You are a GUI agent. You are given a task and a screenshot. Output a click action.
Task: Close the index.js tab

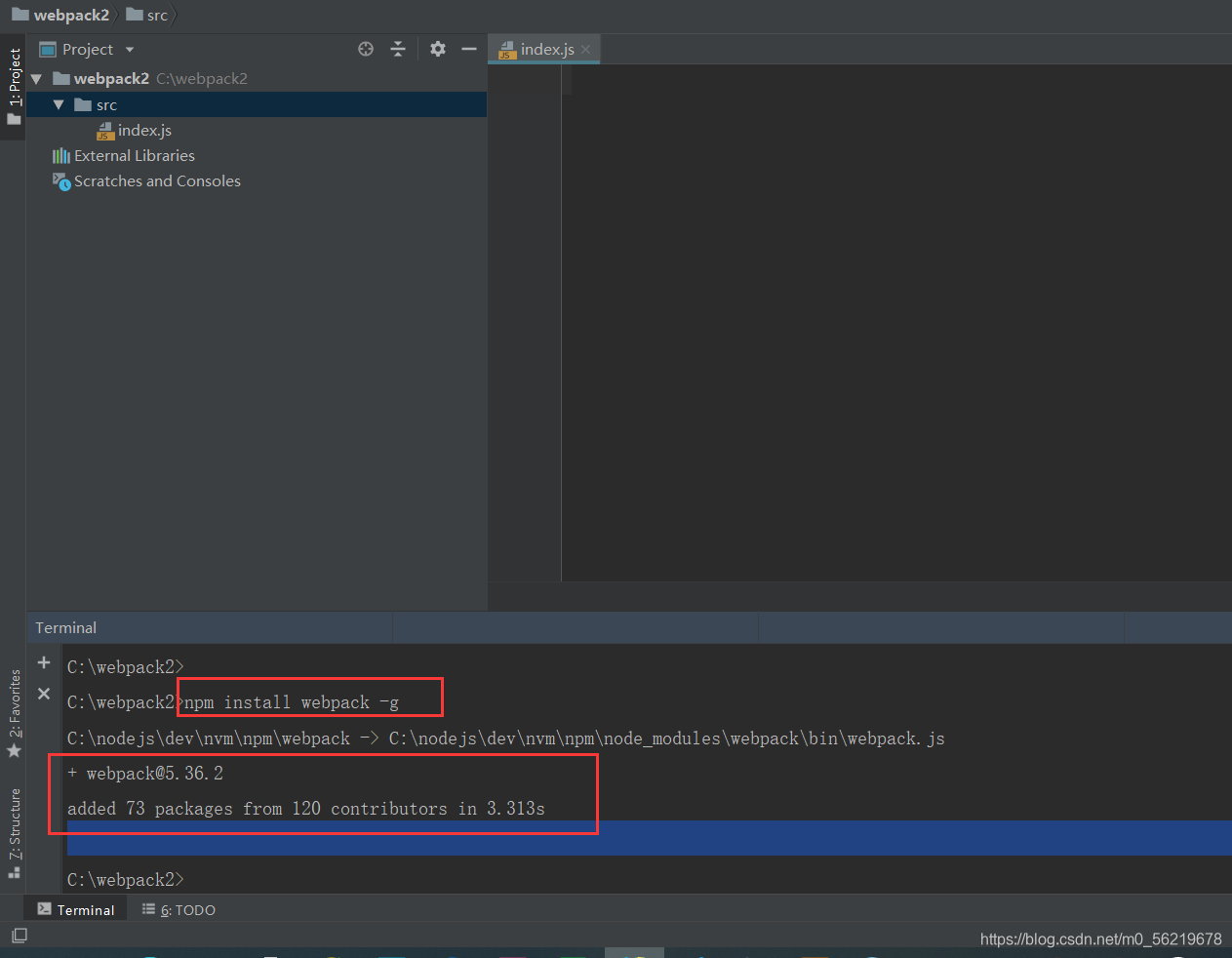coord(584,49)
